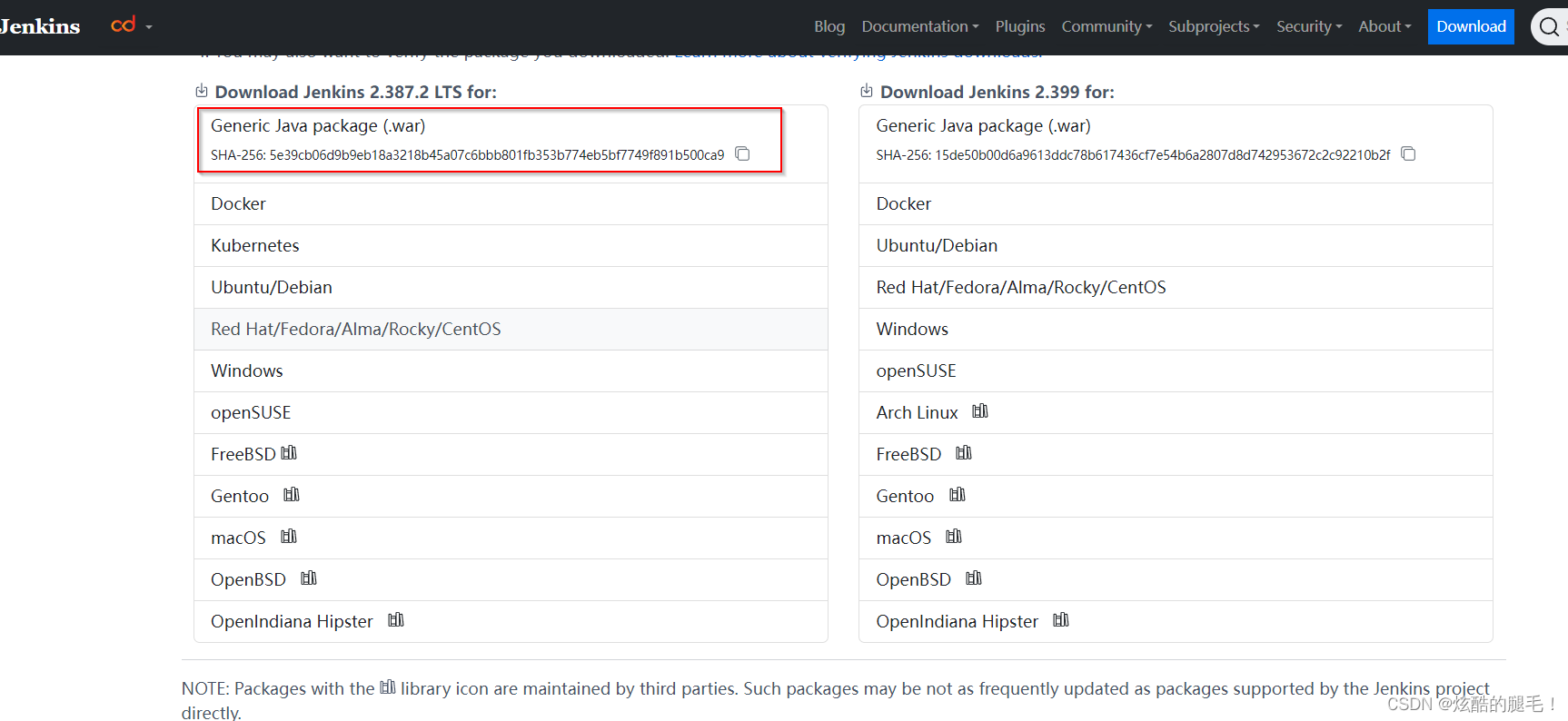
Task: Expand the CD logo dropdown arrow
Action: (149, 27)
